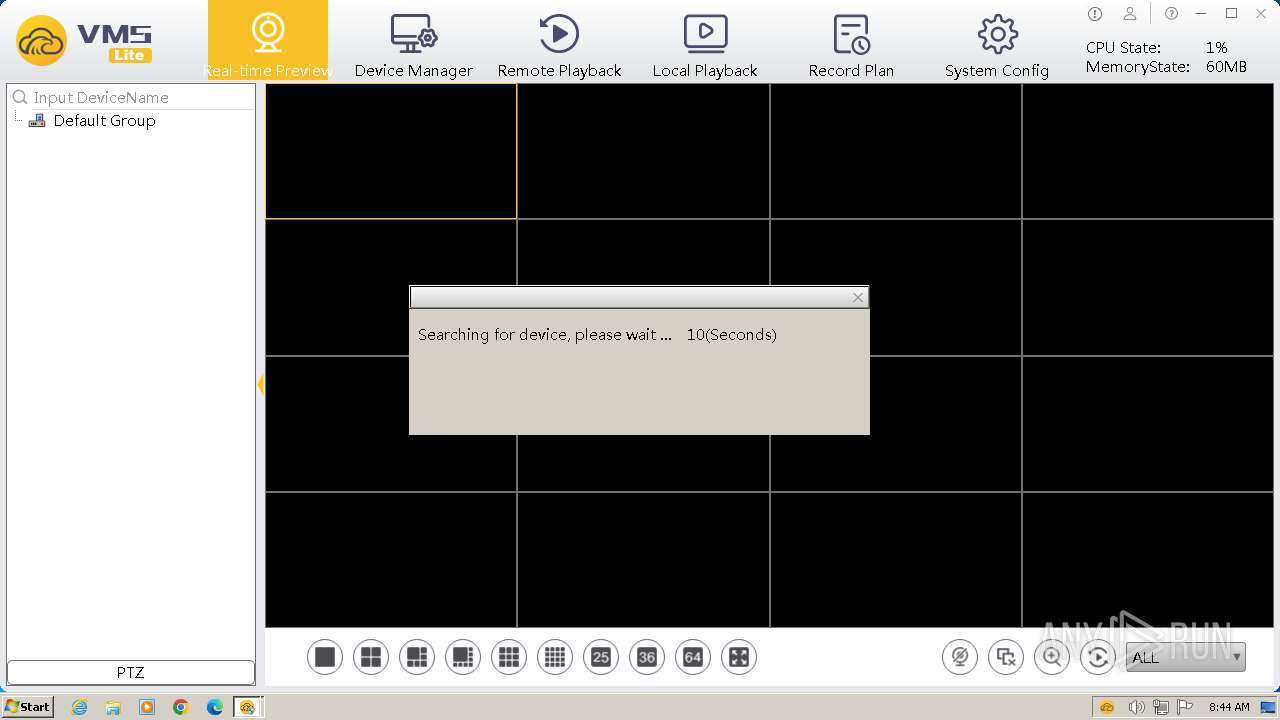Close all preview windows icon
Image resolution: width=1280 pixels, height=720 pixels.
pyautogui.click(x=1006, y=657)
